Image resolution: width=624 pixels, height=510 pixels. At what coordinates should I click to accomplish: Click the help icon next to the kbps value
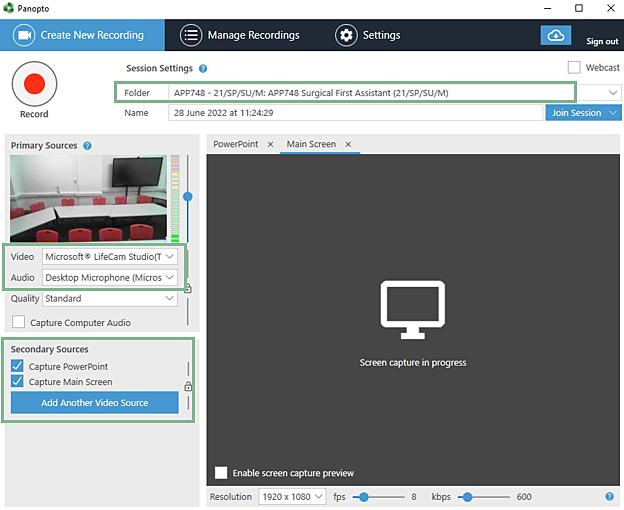pos(609,496)
